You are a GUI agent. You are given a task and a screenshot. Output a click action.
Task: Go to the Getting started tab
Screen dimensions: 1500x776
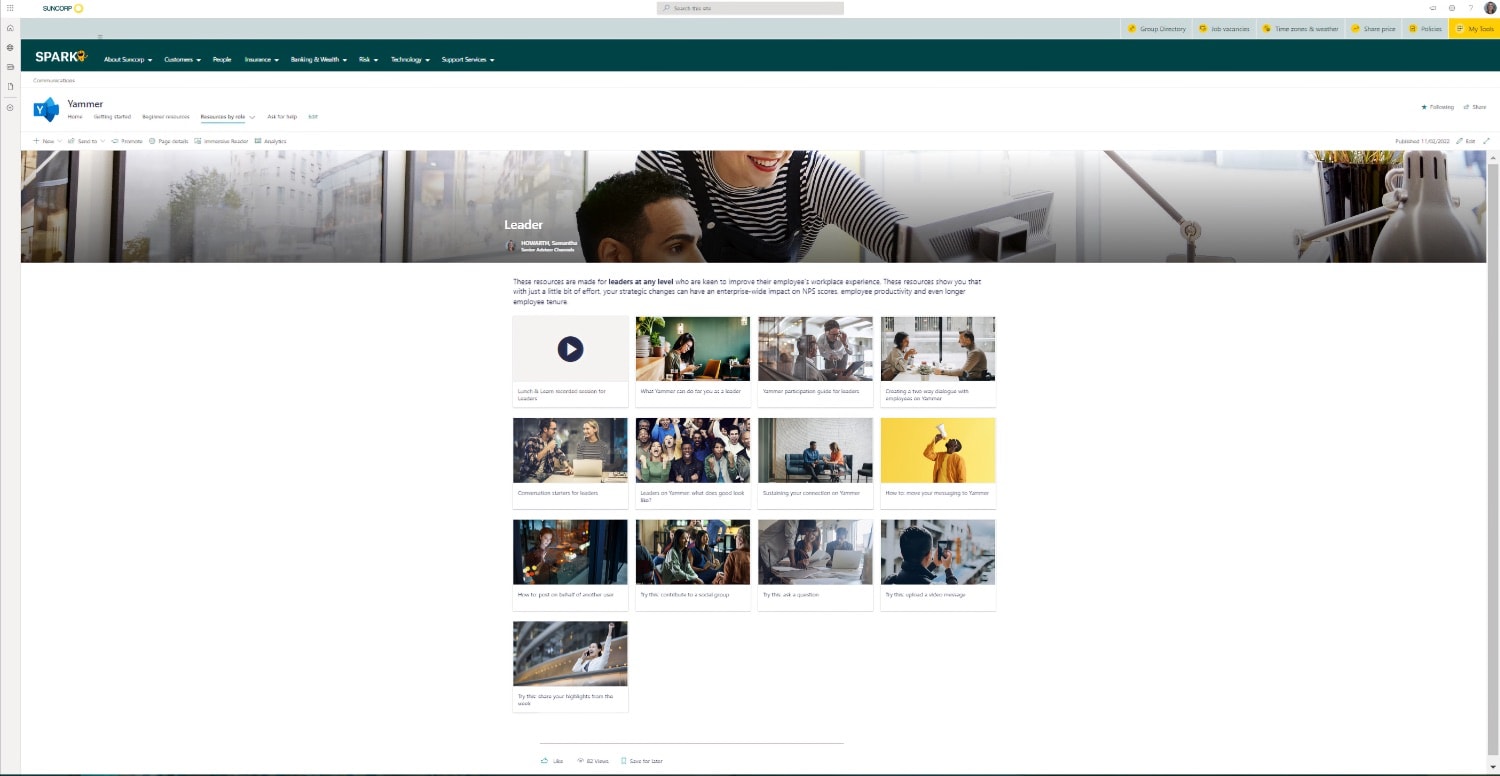click(x=112, y=117)
